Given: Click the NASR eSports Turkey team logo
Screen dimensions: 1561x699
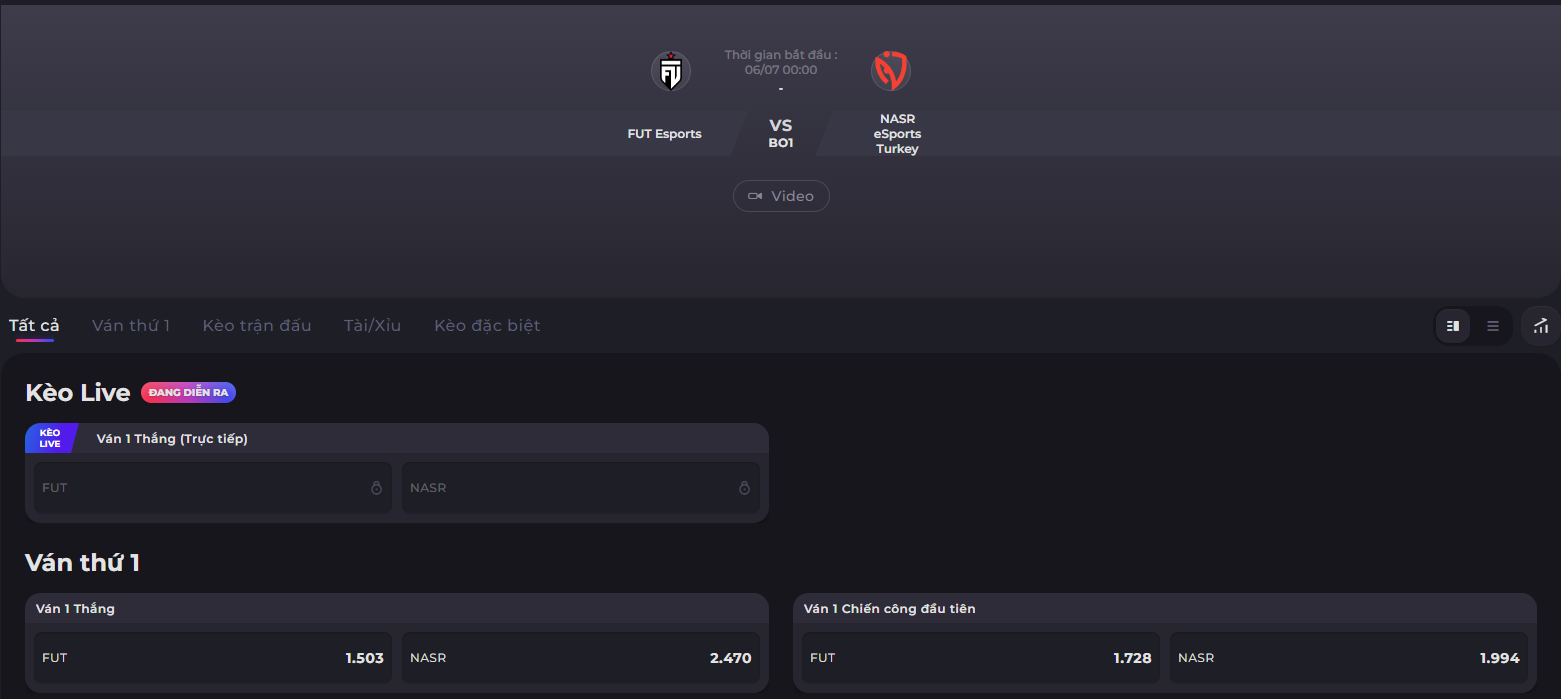Looking at the screenshot, I should (x=890, y=71).
